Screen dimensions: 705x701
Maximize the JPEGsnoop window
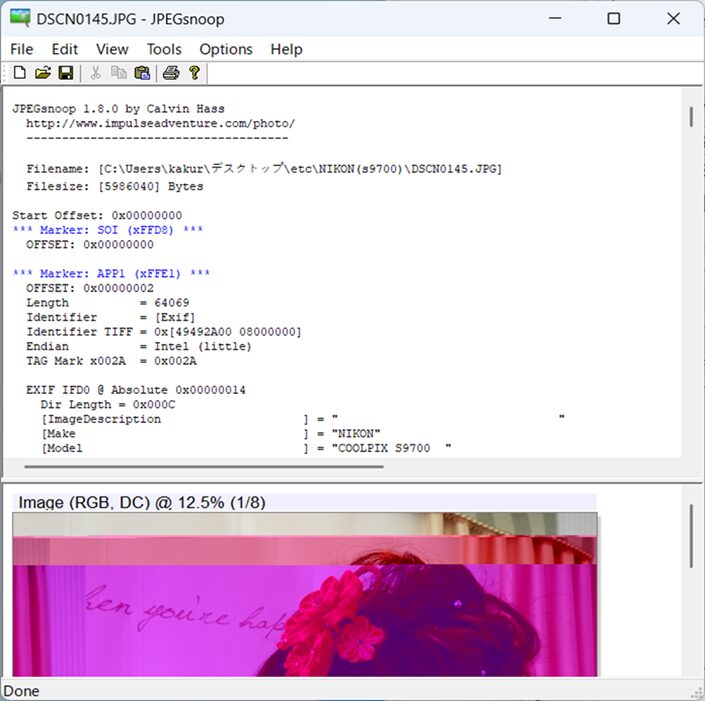pyautogui.click(x=614, y=19)
